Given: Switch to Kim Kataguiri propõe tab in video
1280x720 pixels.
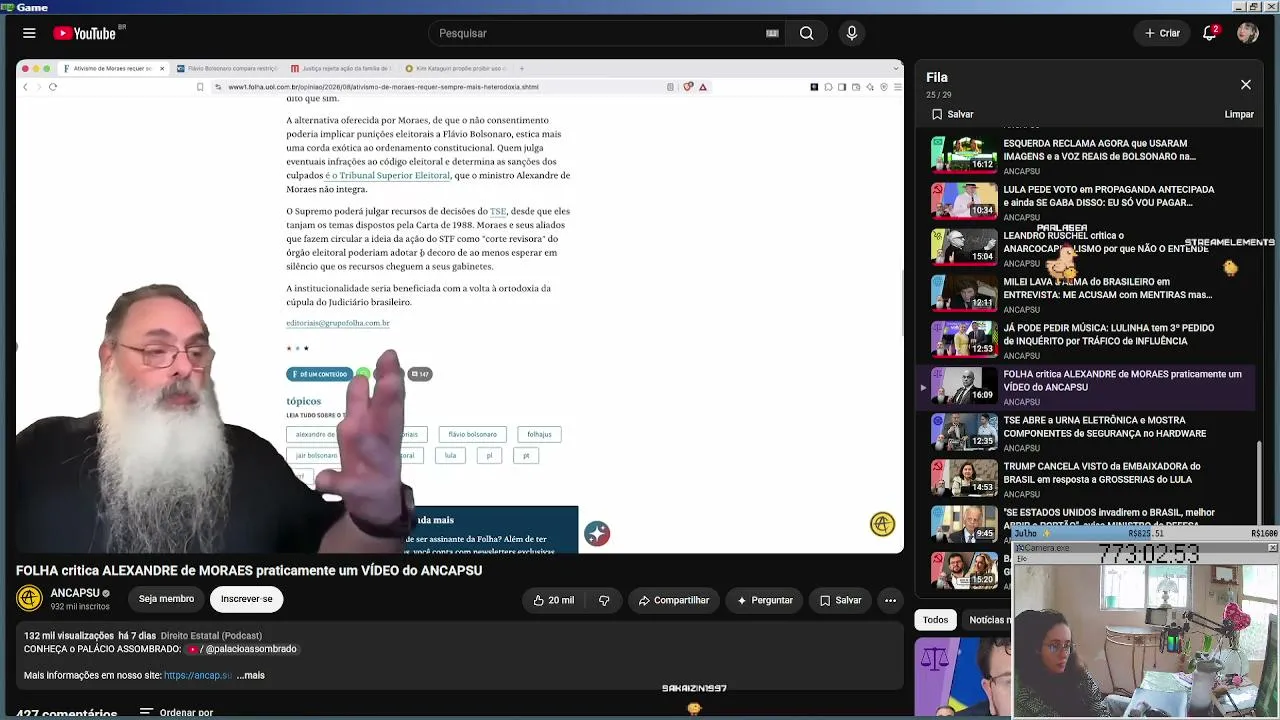Looking at the screenshot, I should coord(455,69).
